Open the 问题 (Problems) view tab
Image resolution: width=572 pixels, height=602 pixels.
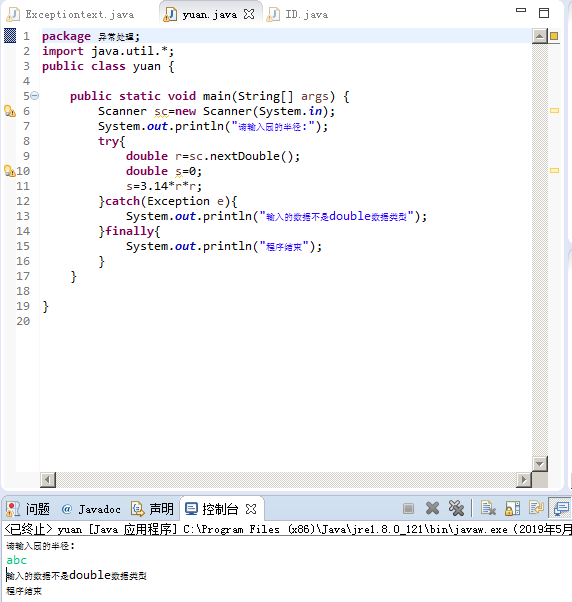28,509
